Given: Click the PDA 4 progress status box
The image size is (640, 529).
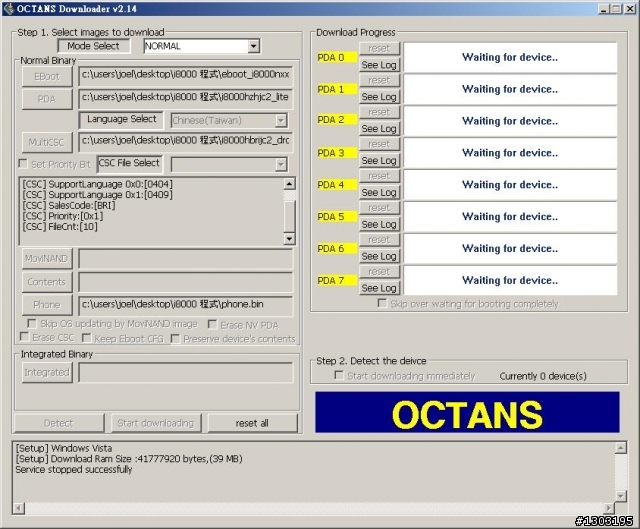Looking at the screenshot, I should coord(510,184).
